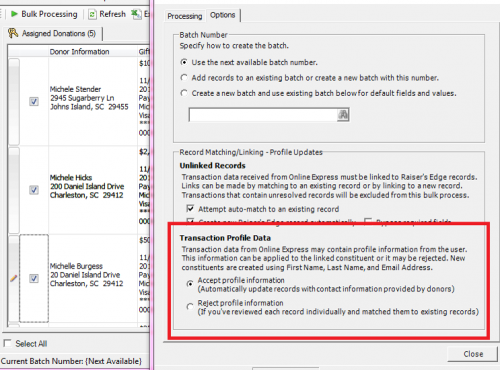Click row selector beside Michele Hicks
This screenshot has height=370, width=500.
tap(14, 190)
